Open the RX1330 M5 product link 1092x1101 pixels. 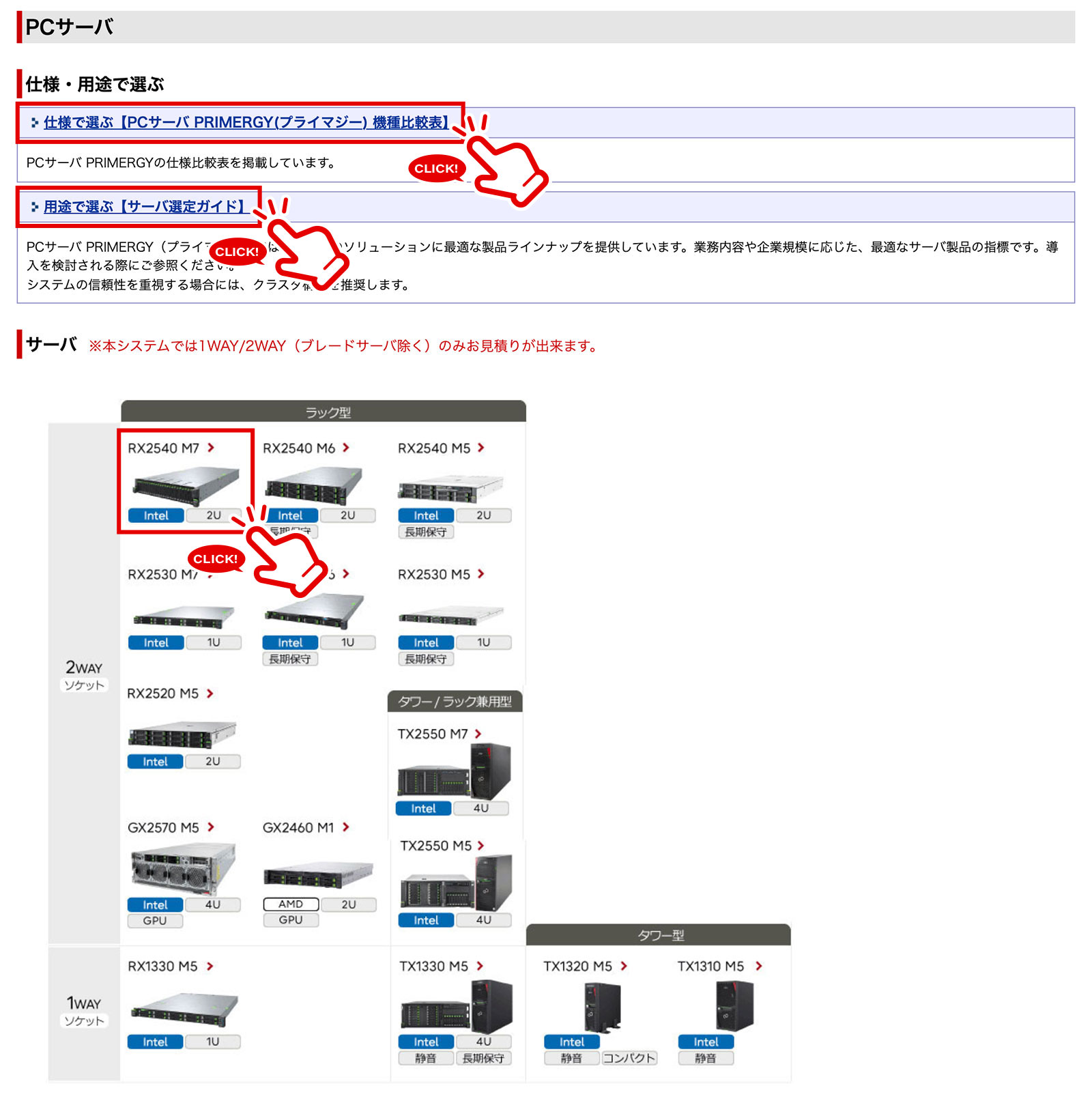point(163,967)
